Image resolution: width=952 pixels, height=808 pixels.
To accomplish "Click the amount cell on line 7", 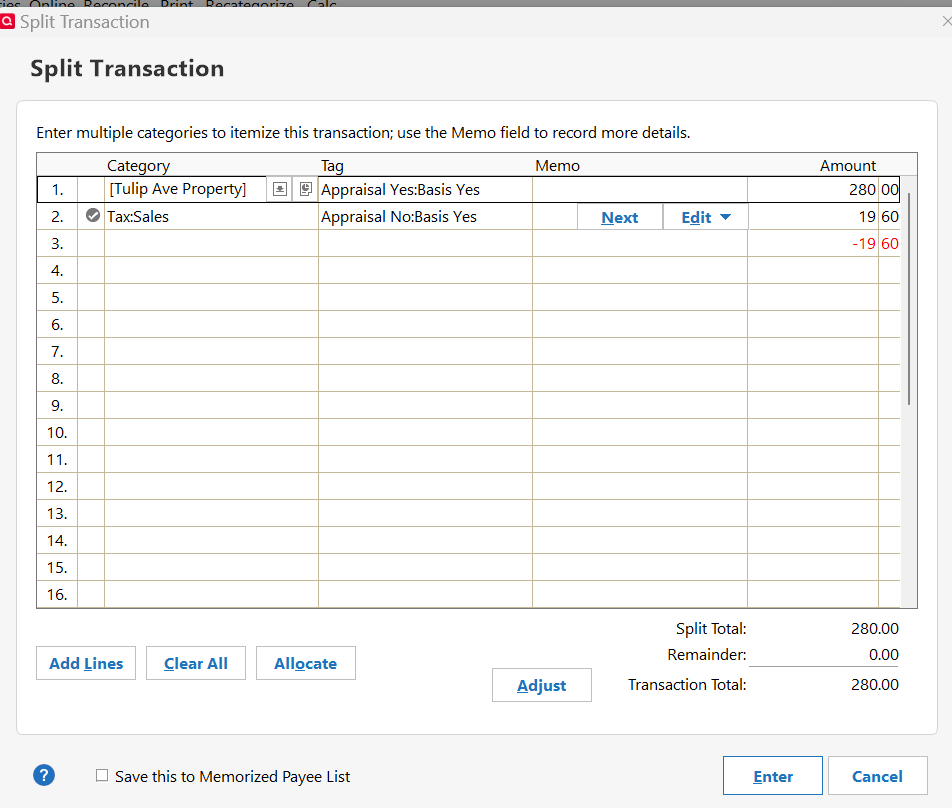I will (824, 351).
